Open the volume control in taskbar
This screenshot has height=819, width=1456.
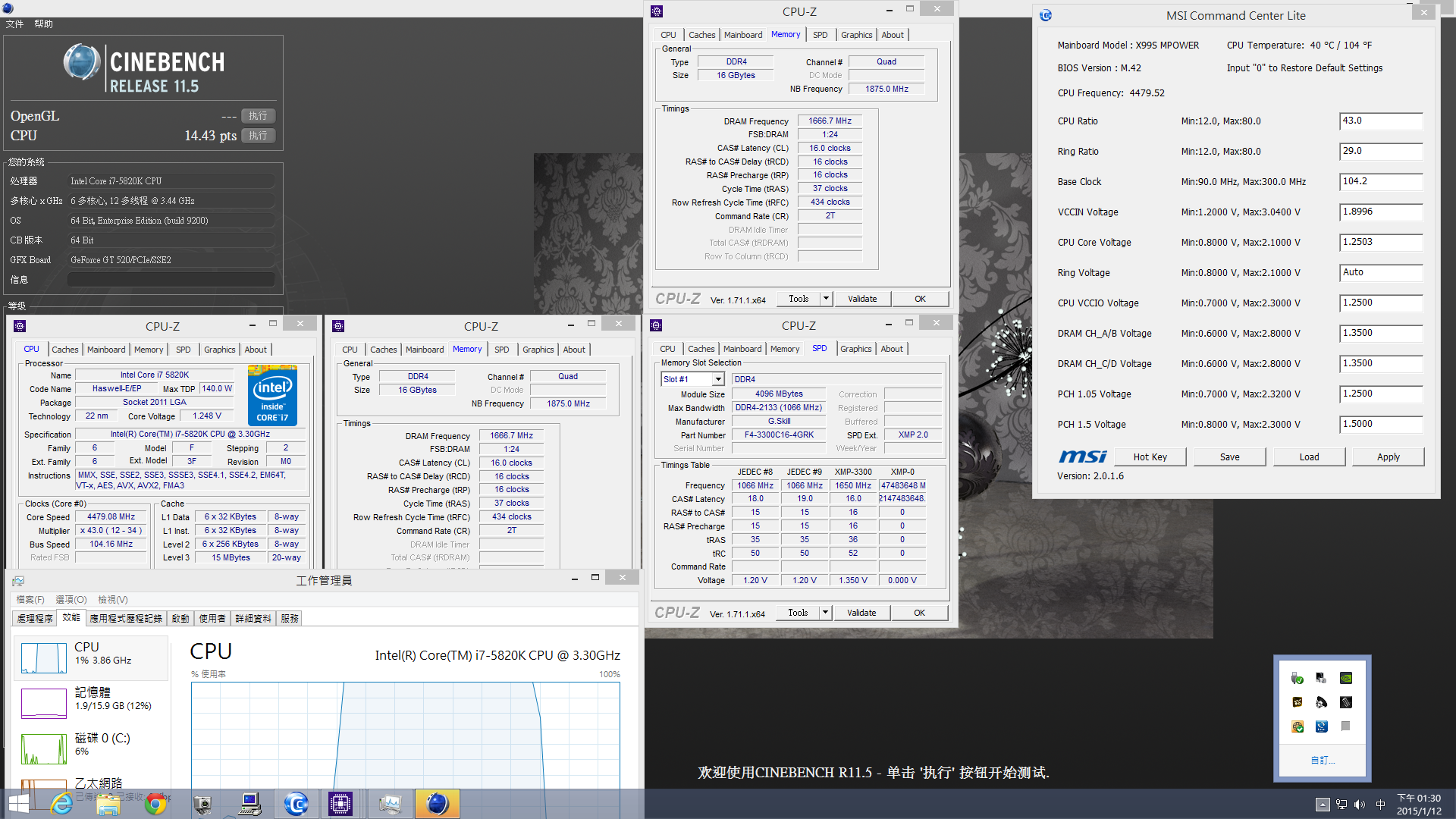pyautogui.click(x=1360, y=805)
